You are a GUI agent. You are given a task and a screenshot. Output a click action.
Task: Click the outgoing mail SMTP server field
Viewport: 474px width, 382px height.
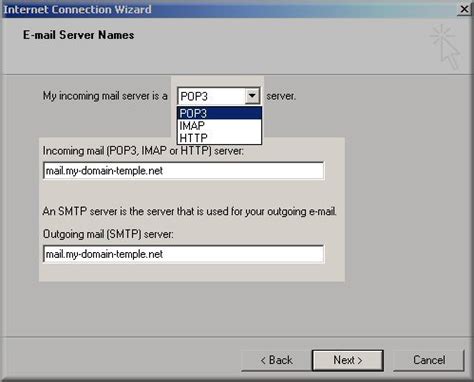[183, 254]
